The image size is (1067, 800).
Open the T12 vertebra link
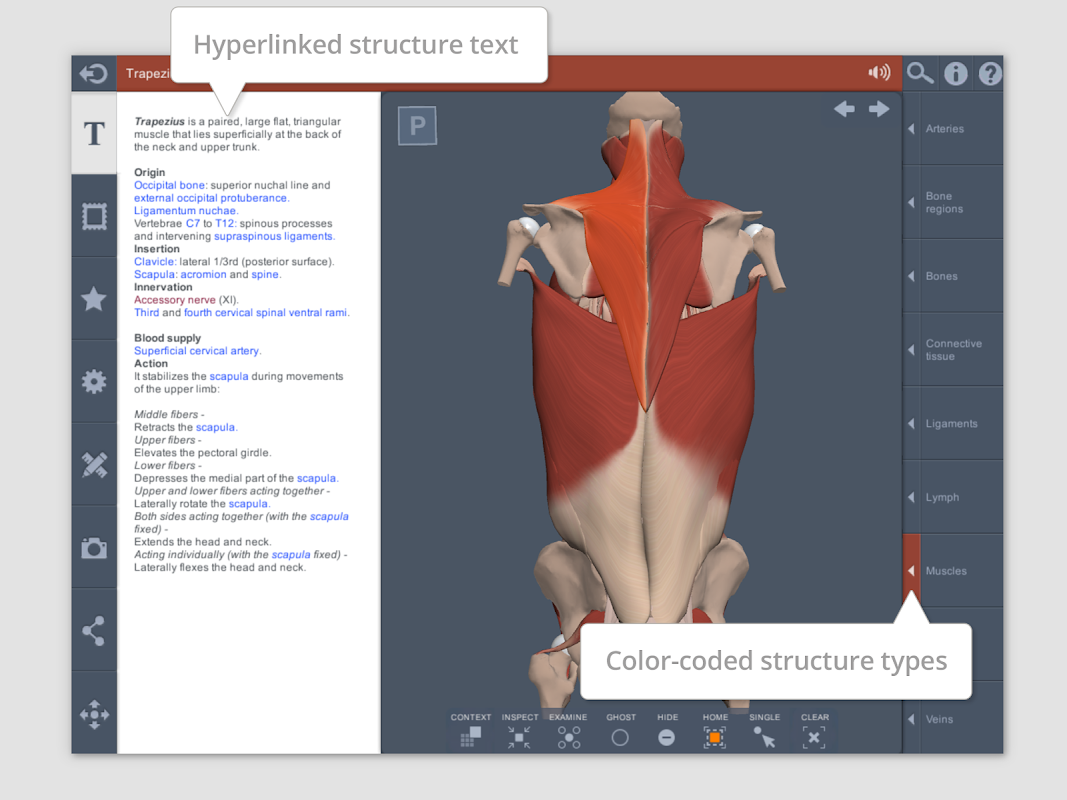225,223
